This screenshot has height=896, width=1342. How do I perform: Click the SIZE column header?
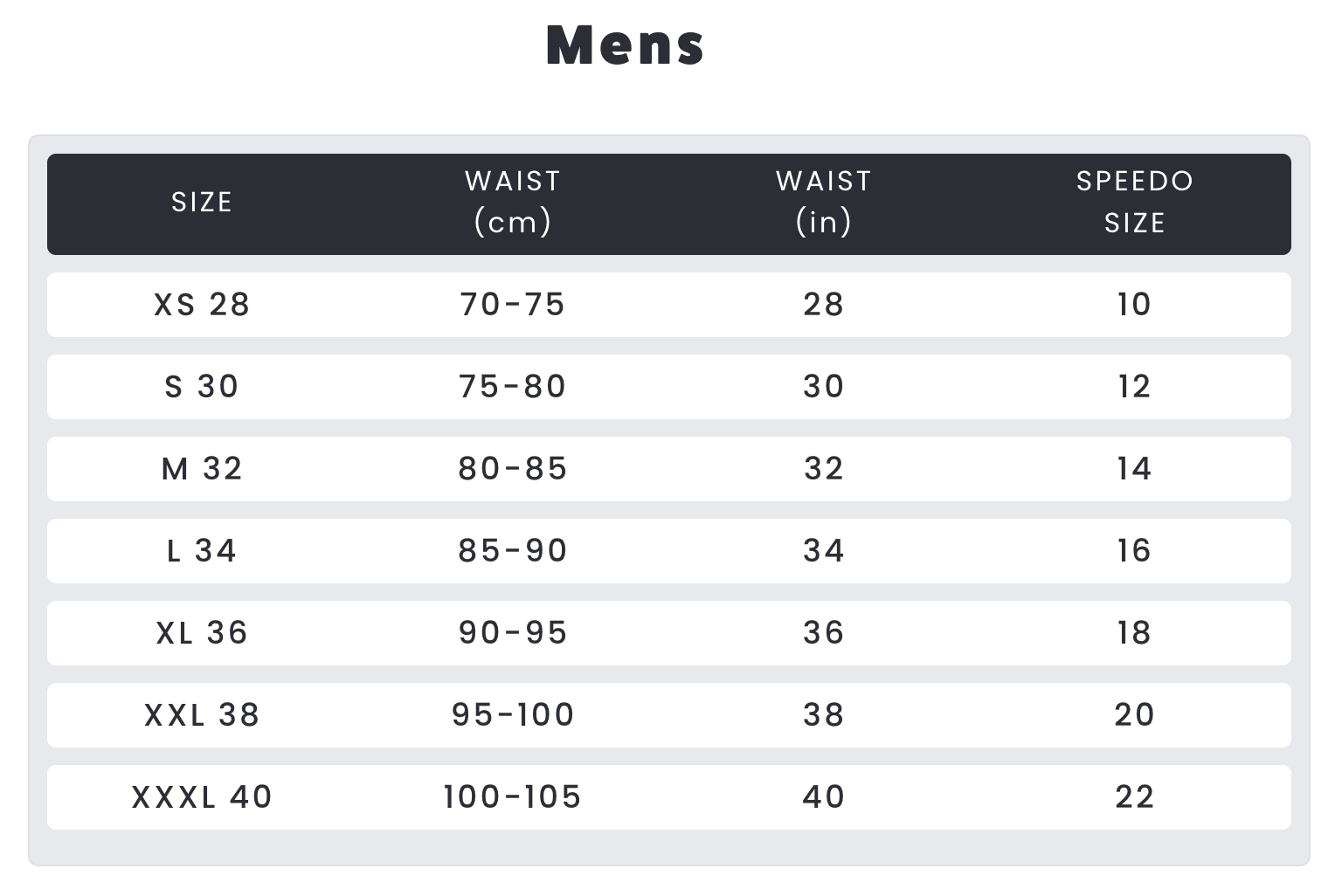tap(202, 203)
